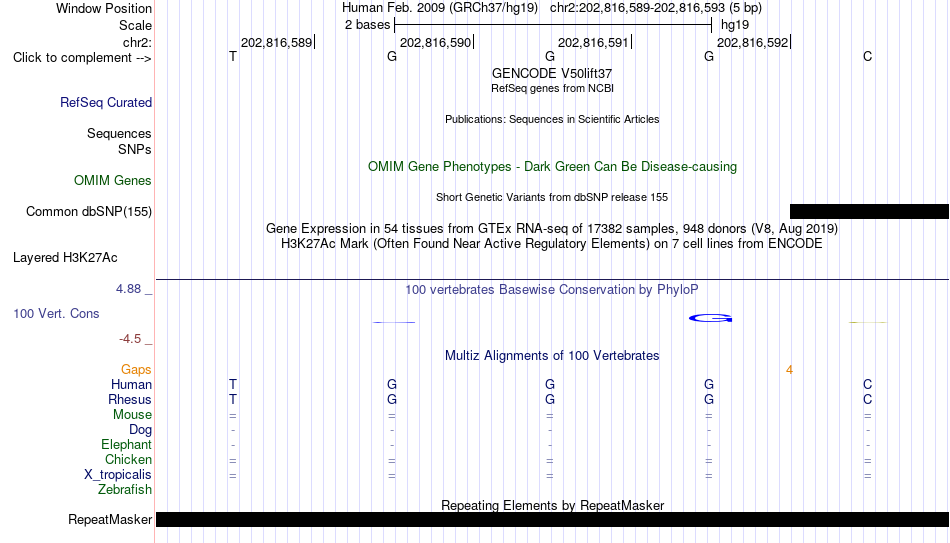
Task: Click the OMIM Genes track label
Action: (113, 181)
